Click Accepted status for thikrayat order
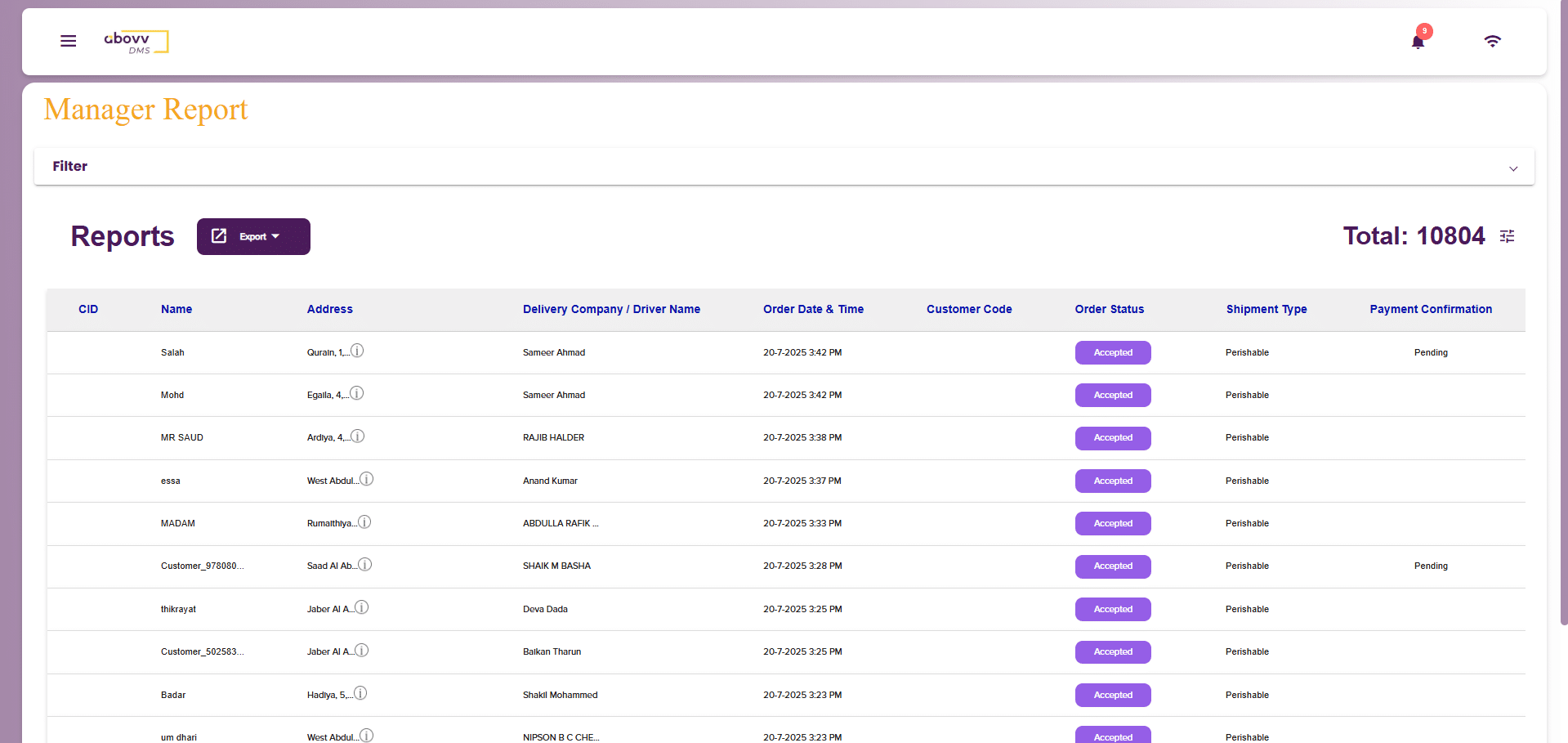The height and width of the screenshot is (743, 1568). tap(1112, 609)
